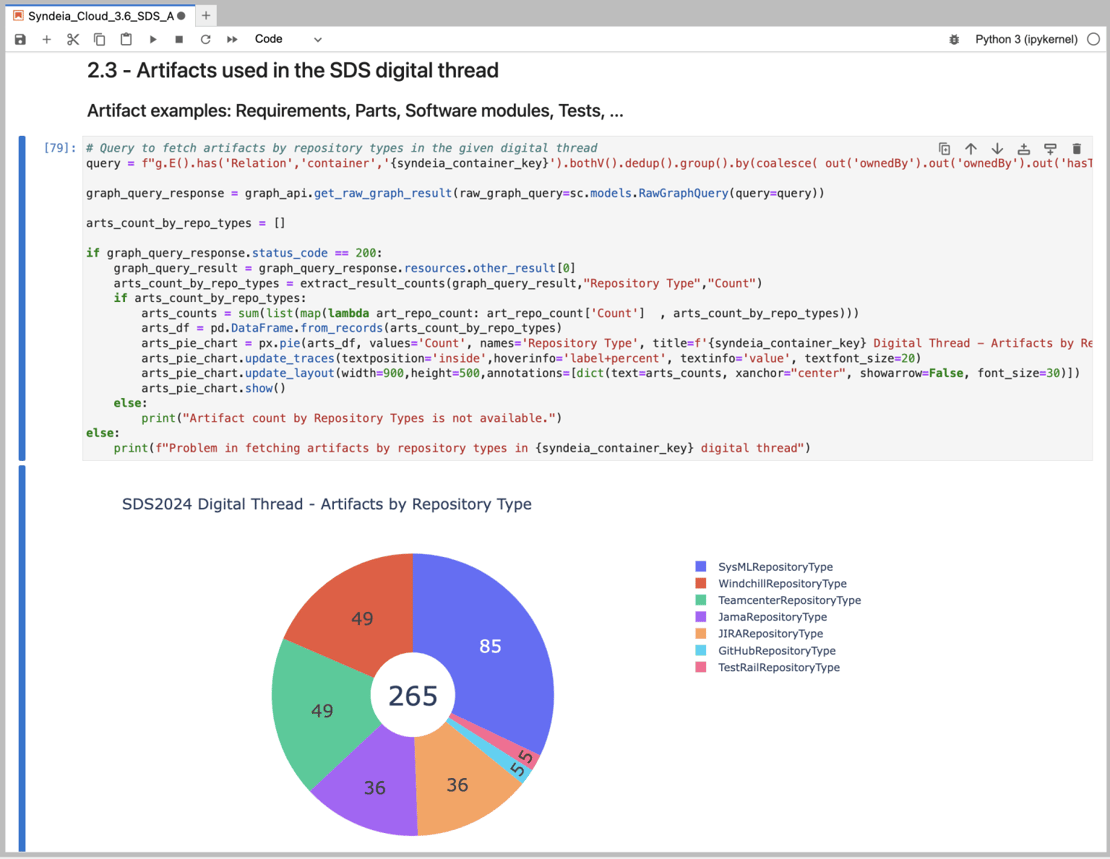The width and height of the screenshot is (1110, 859).
Task: Toggle TestRailRepositoryType pink legend swatch
Action: [x=701, y=667]
